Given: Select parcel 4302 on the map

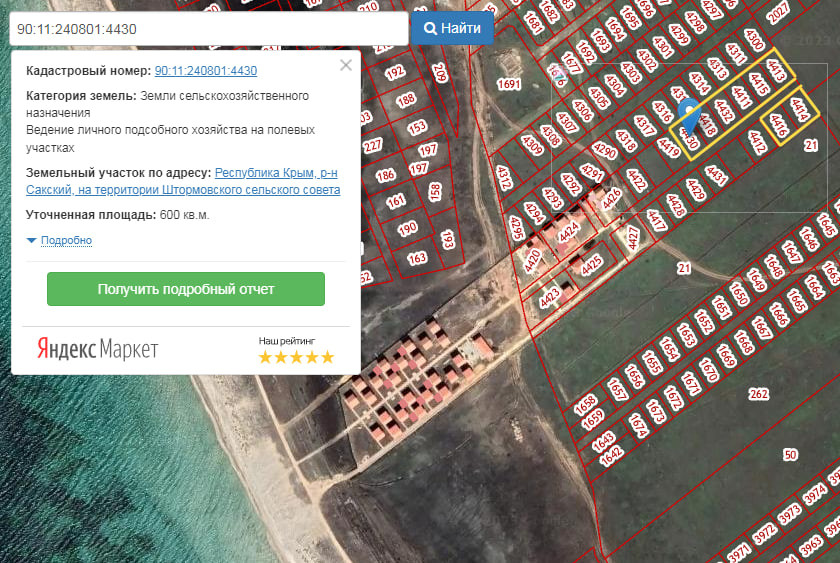Looking at the screenshot, I should [647, 60].
